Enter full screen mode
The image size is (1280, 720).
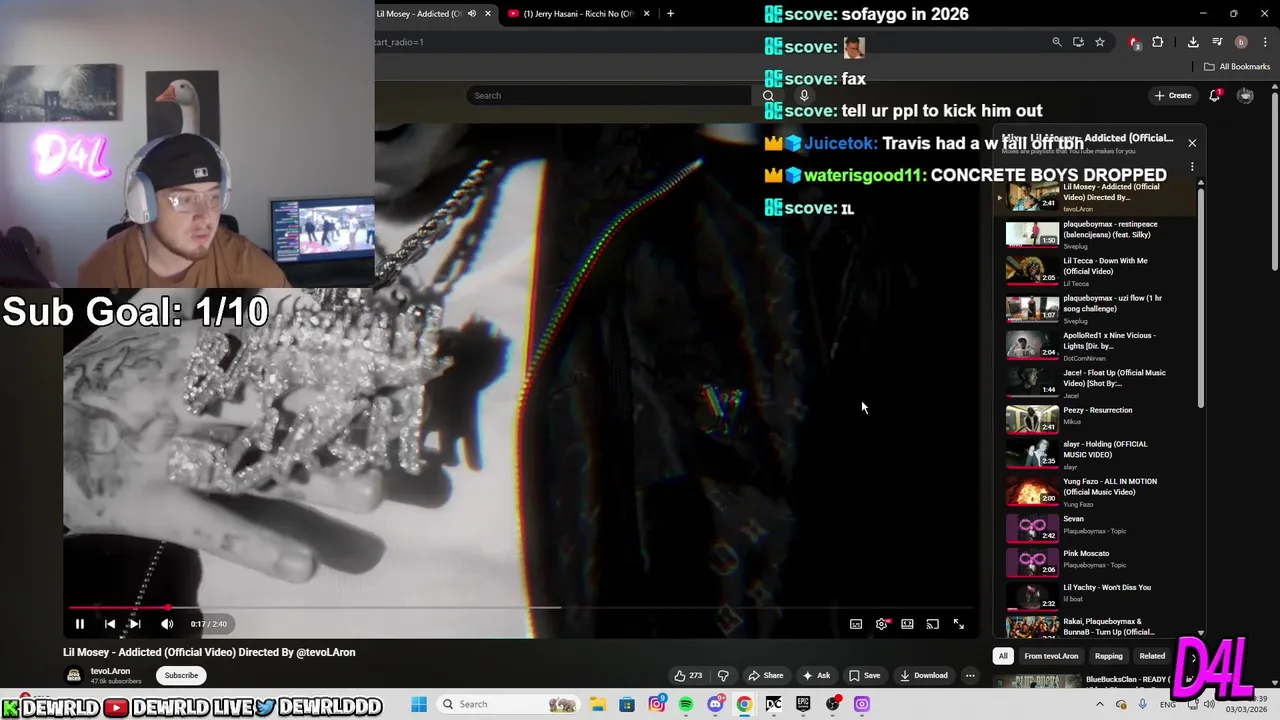[958, 624]
